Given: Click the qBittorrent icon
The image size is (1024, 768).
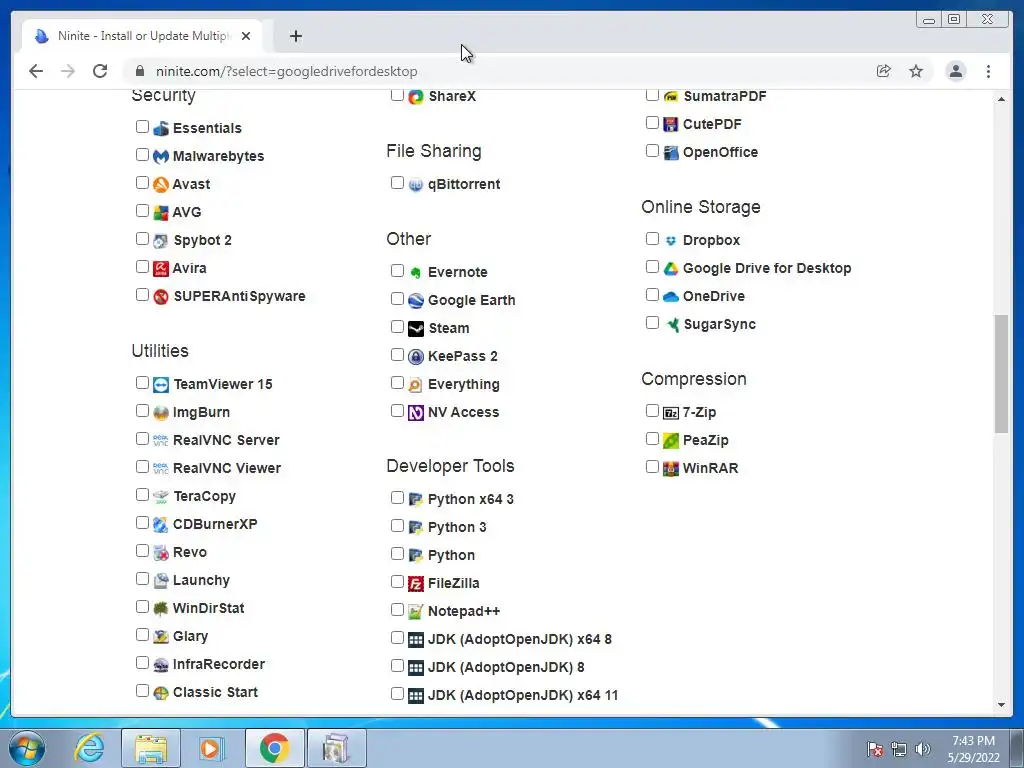Looking at the screenshot, I should pos(416,185).
